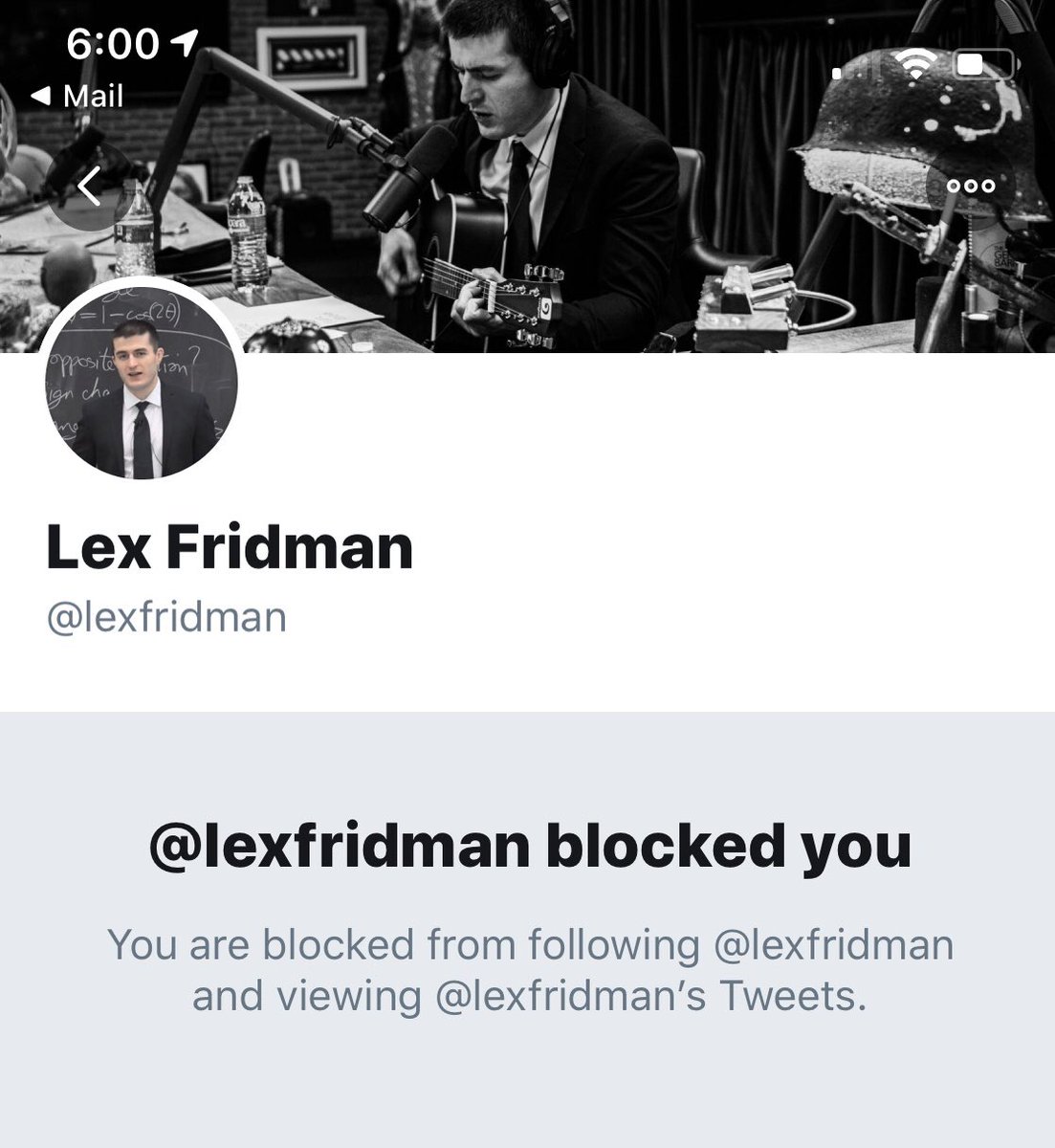Tap the Lex Fridman display name

(x=230, y=547)
